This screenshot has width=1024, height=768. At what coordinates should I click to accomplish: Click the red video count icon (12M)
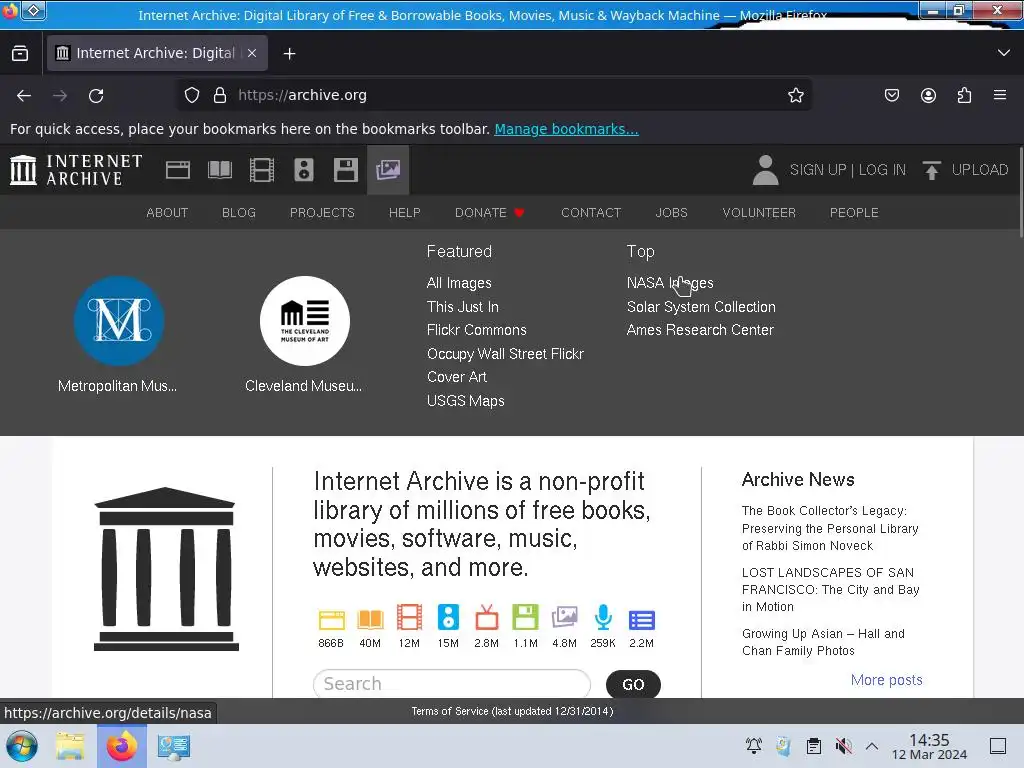[x=409, y=617]
